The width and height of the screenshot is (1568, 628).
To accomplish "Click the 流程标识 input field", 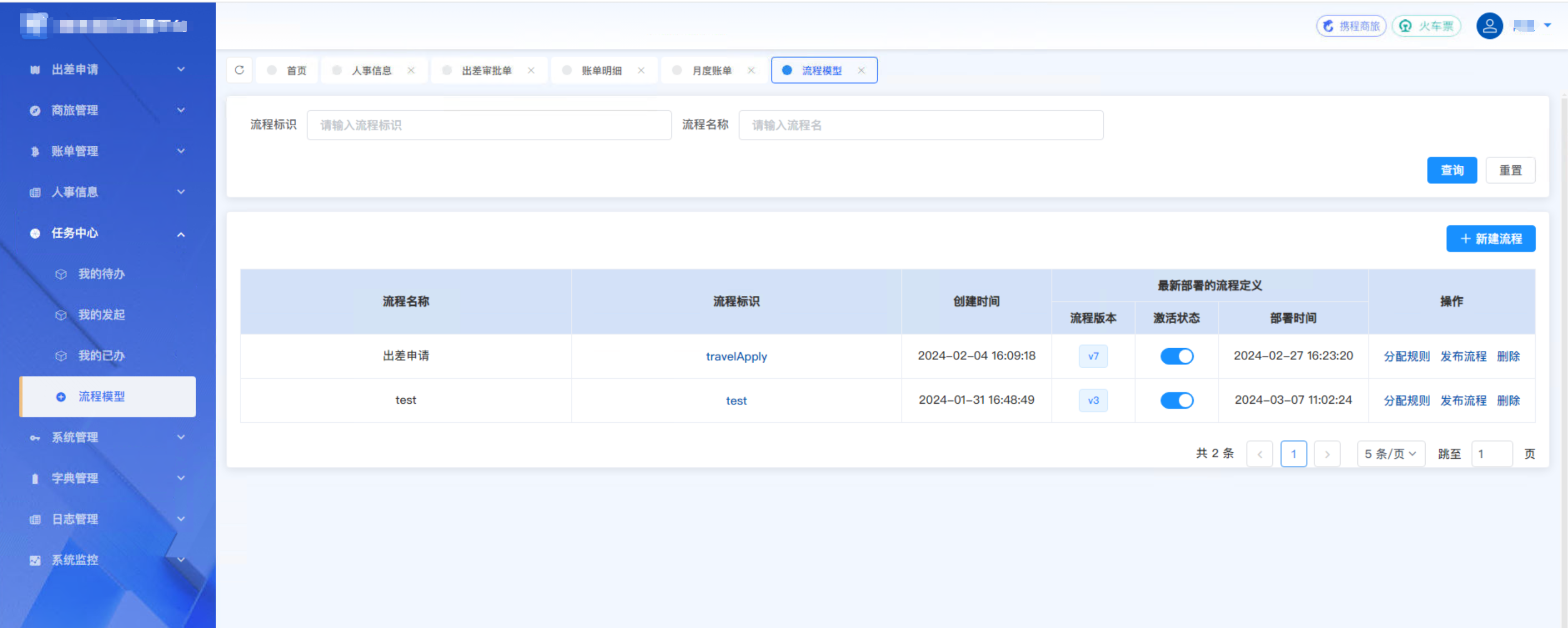I will click(x=489, y=126).
